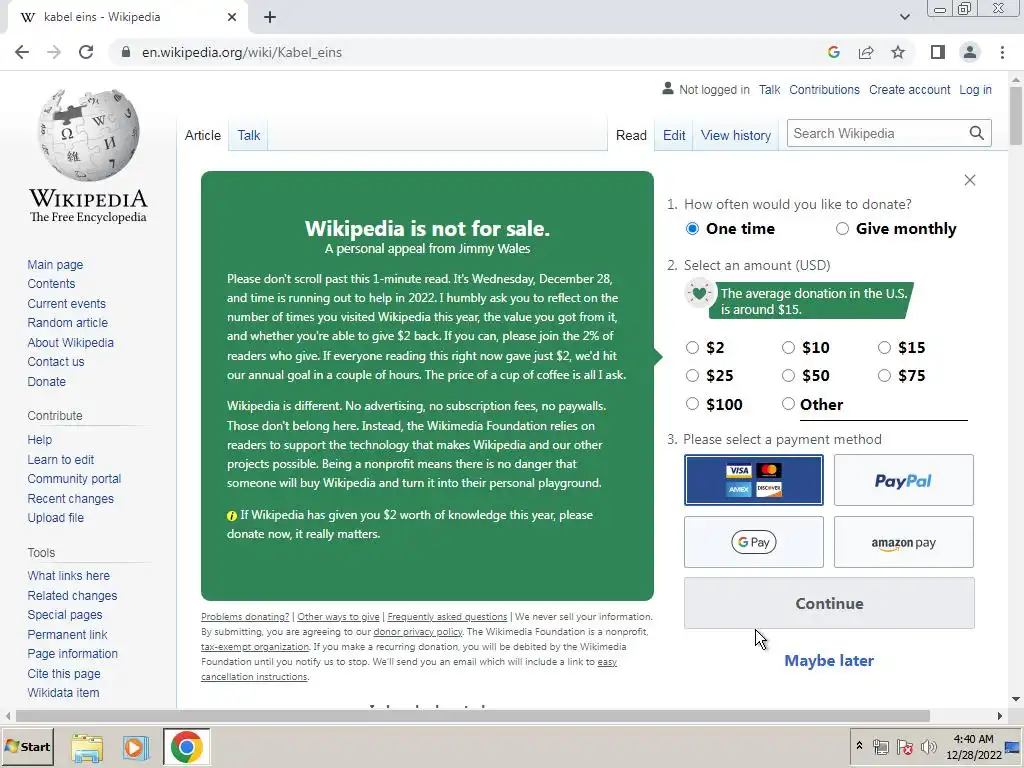
Task: Click Maybe later link
Action: point(829,661)
